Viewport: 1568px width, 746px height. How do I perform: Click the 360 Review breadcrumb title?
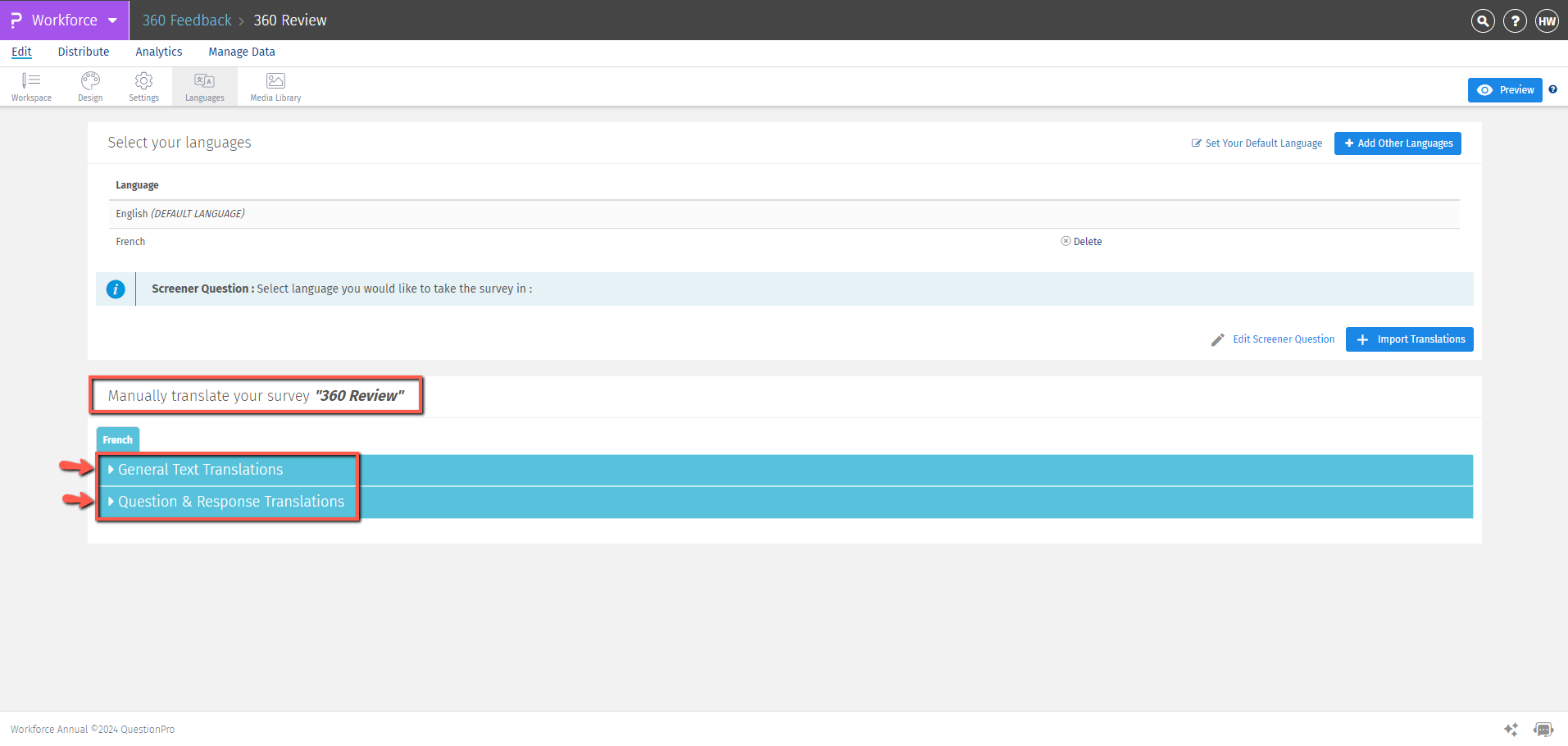coord(290,20)
